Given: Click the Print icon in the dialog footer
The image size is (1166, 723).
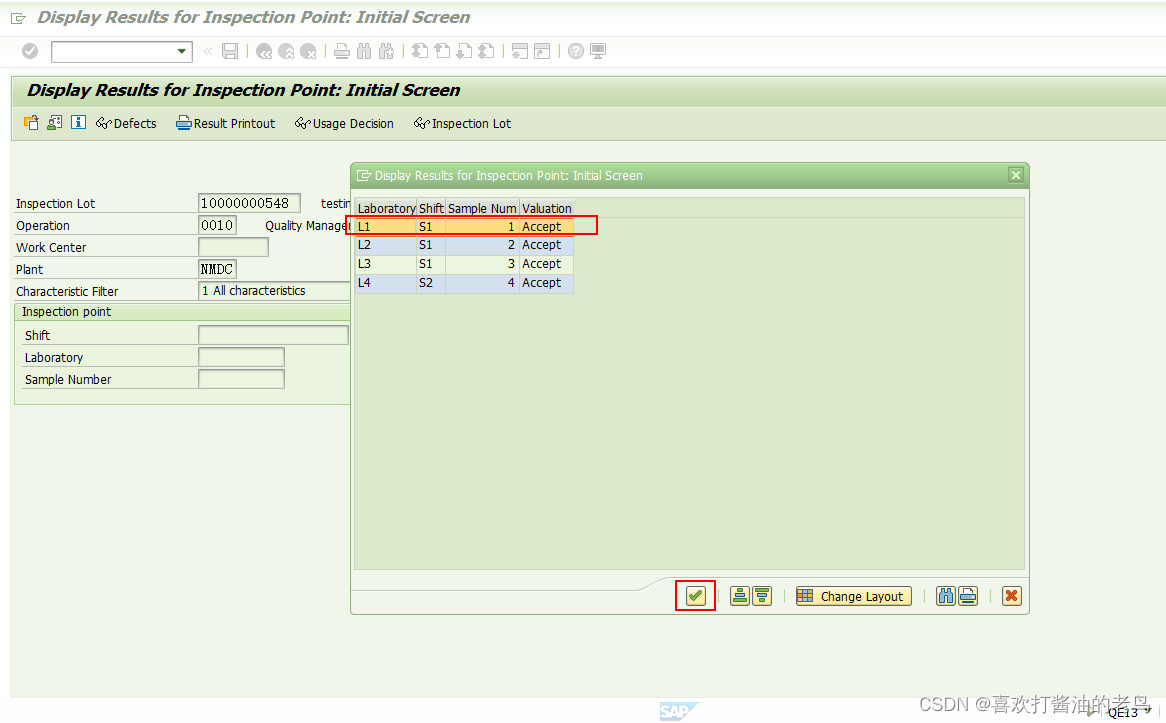Looking at the screenshot, I should [x=968, y=596].
